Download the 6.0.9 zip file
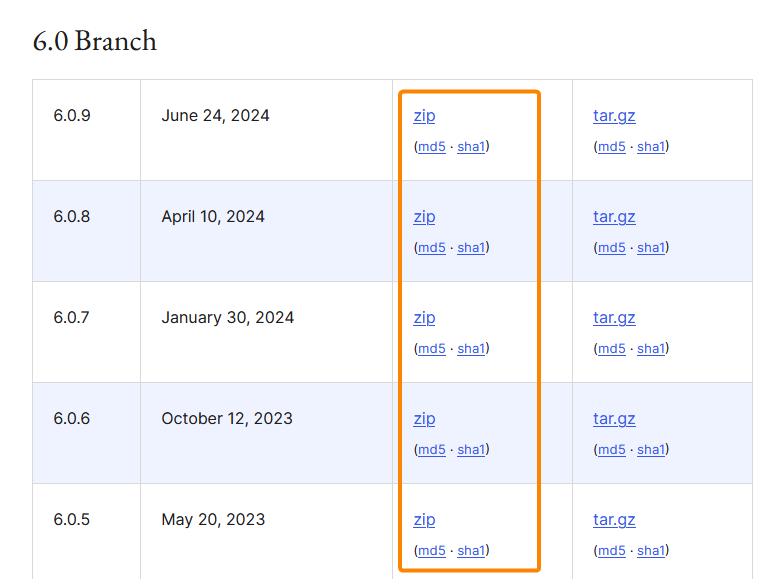 [x=424, y=116]
